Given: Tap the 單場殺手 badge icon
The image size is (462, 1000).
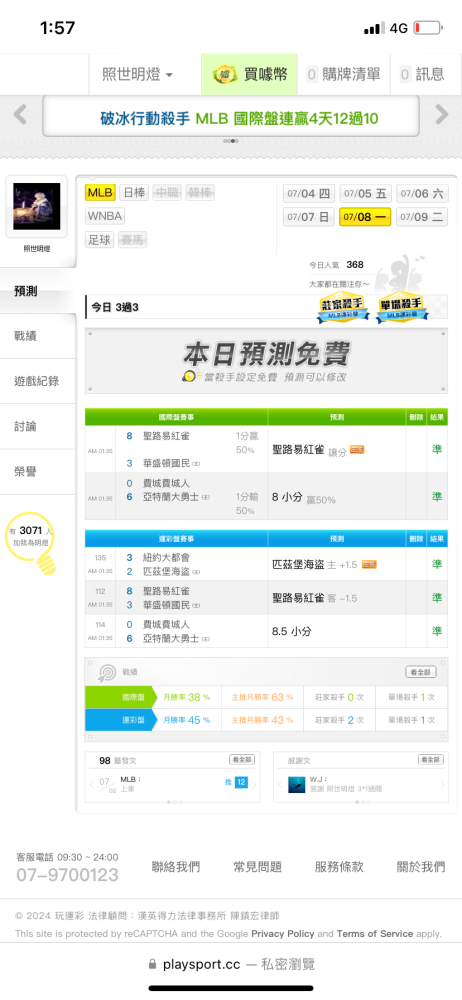Looking at the screenshot, I should [403, 308].
